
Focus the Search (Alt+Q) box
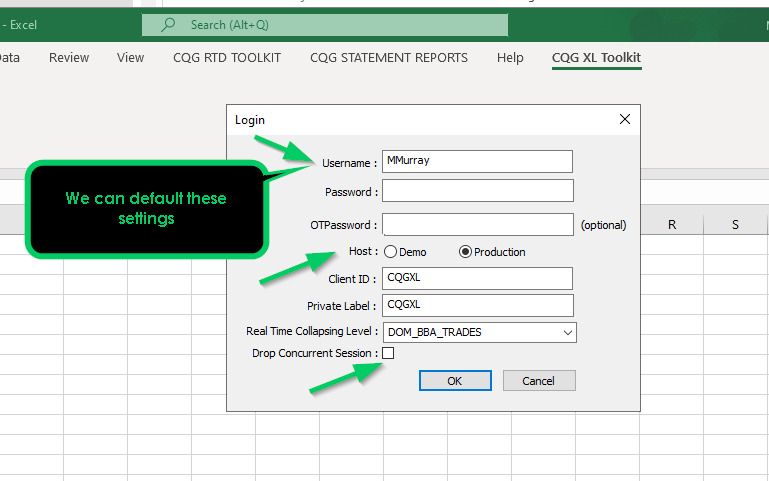pos(325,25)
